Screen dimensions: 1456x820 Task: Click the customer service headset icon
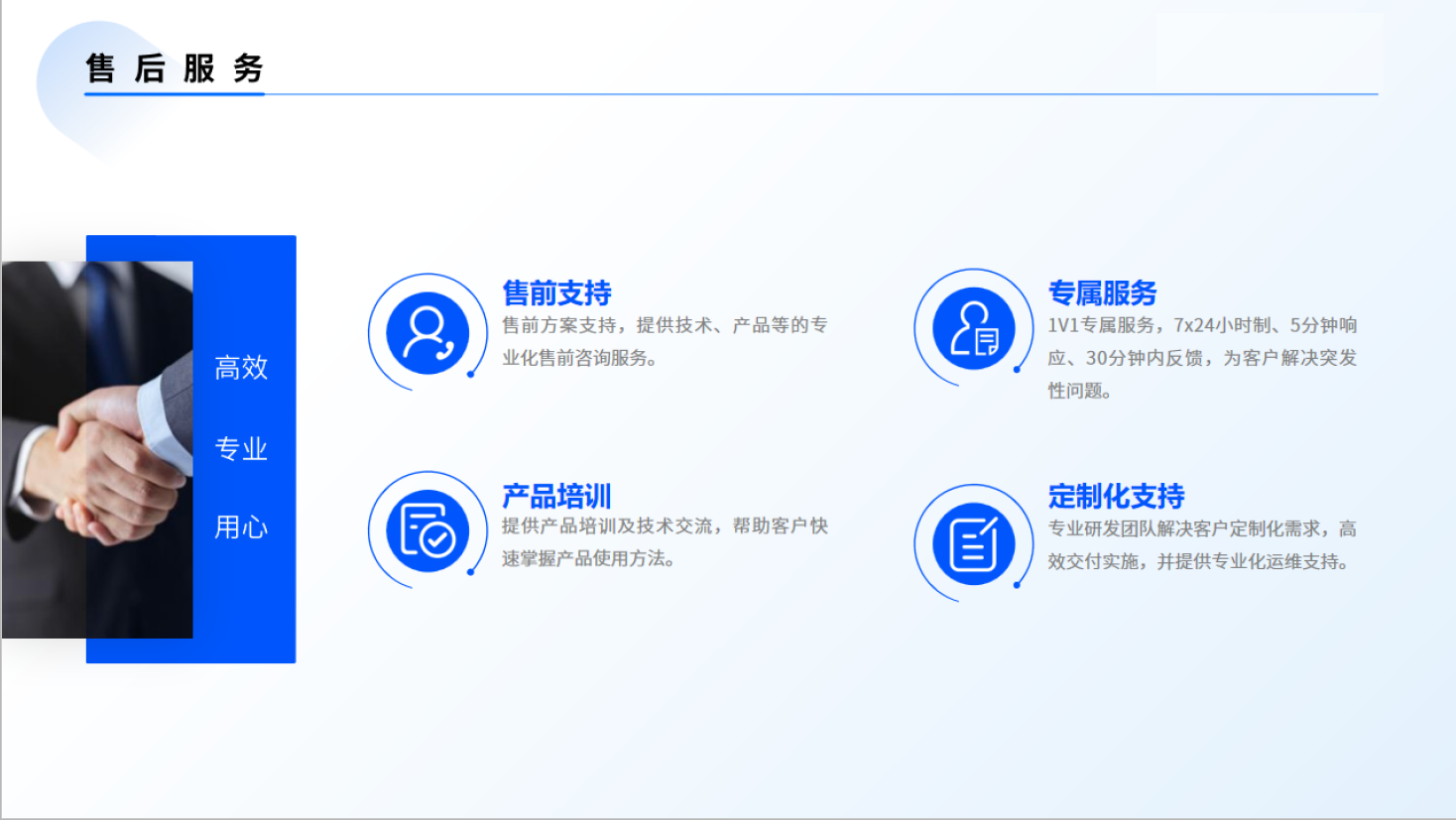tap(427, 333)
